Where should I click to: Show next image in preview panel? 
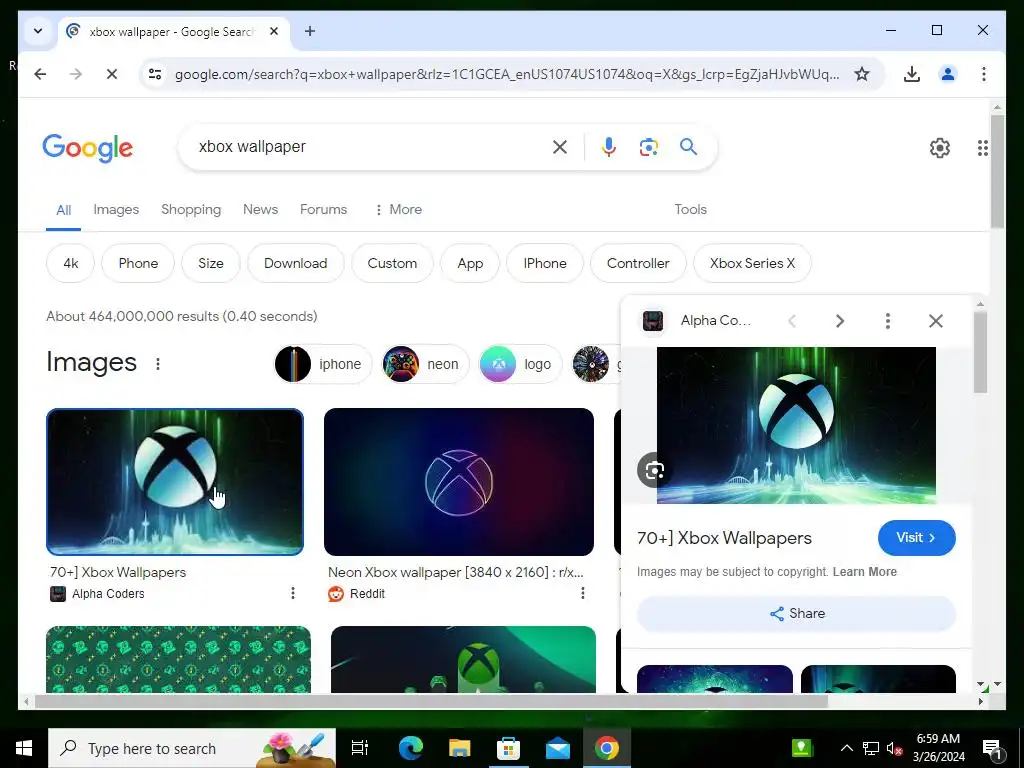840,321
